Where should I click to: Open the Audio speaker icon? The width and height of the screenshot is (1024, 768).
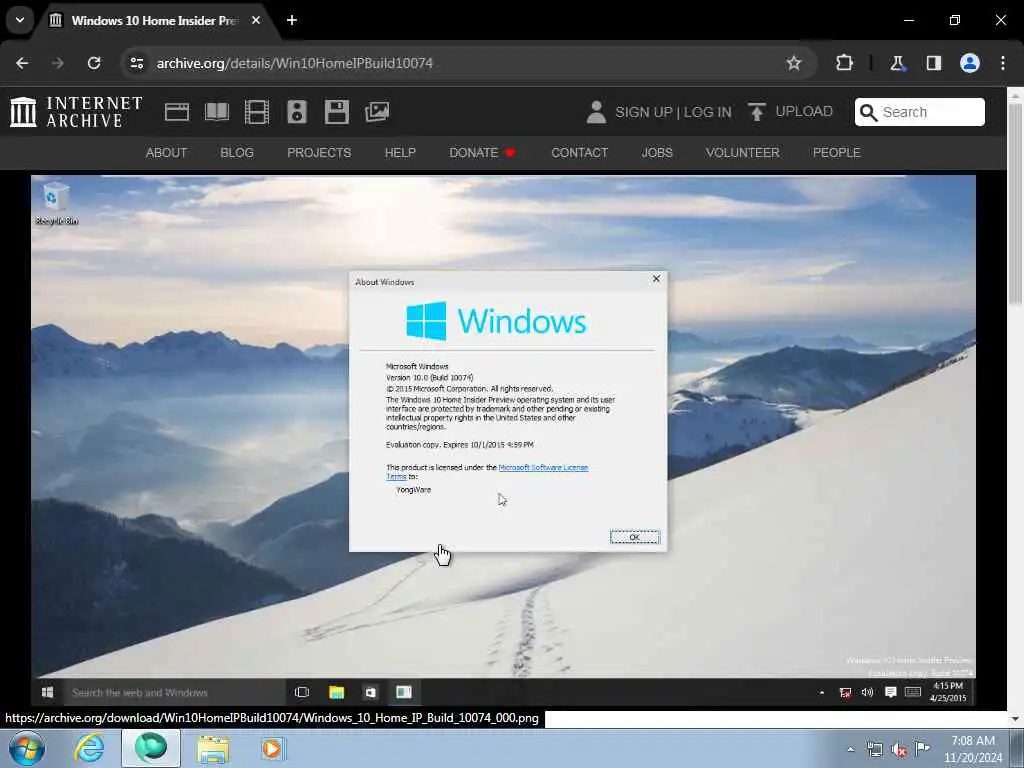[x=296, y=112]
